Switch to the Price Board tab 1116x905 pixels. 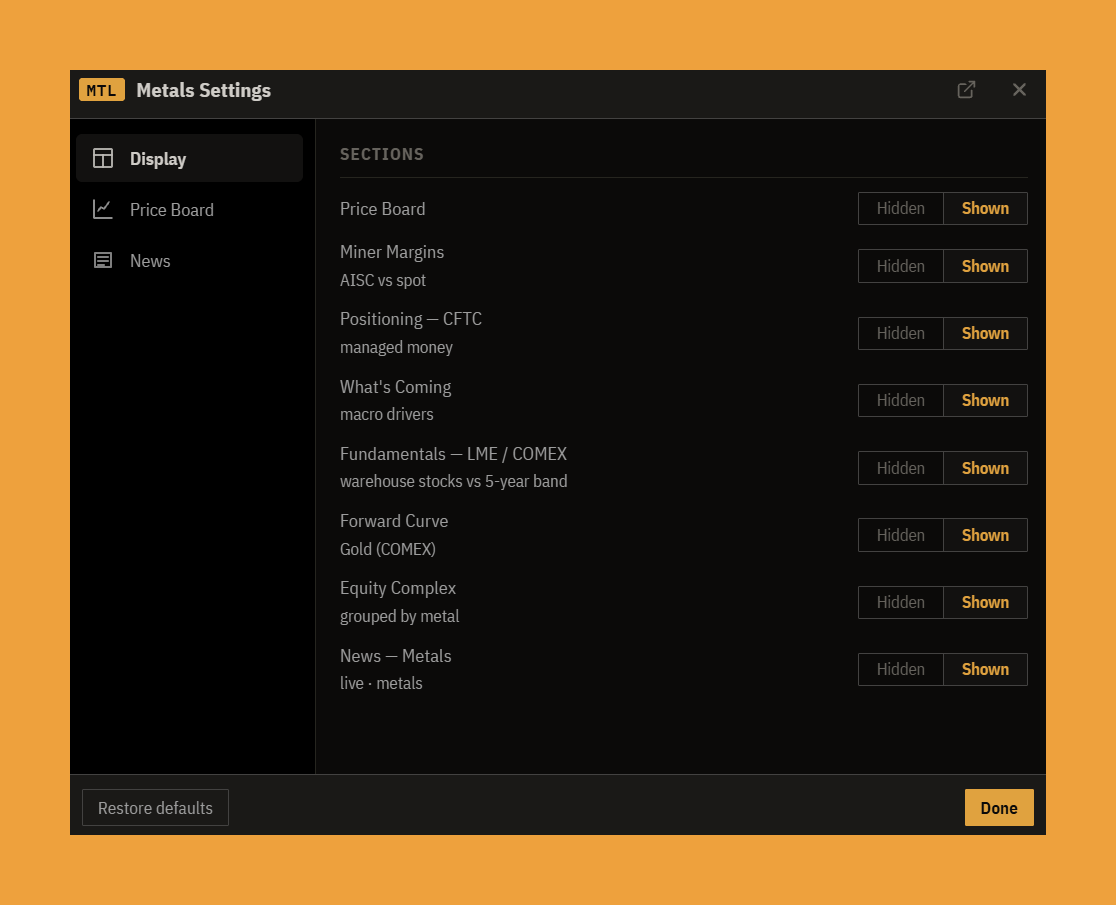[x=189, y=209]
